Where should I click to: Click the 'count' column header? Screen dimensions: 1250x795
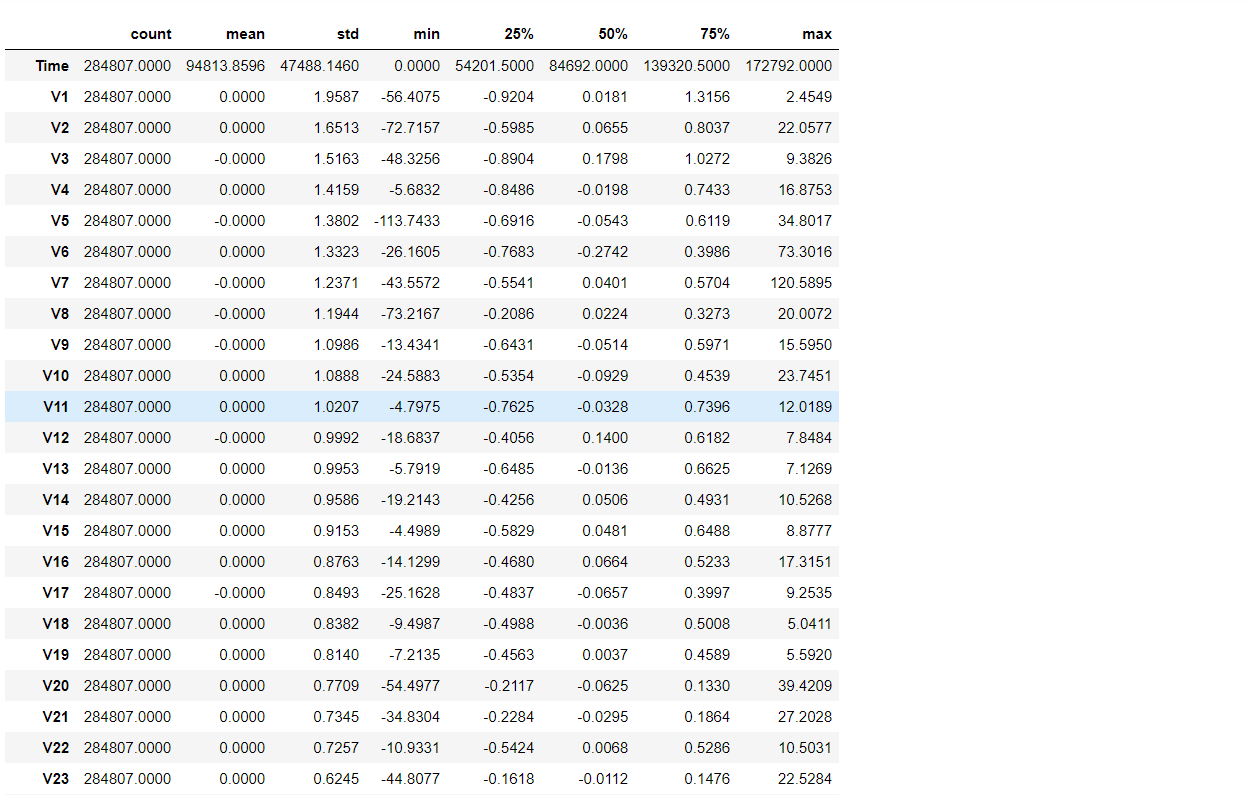151,34
